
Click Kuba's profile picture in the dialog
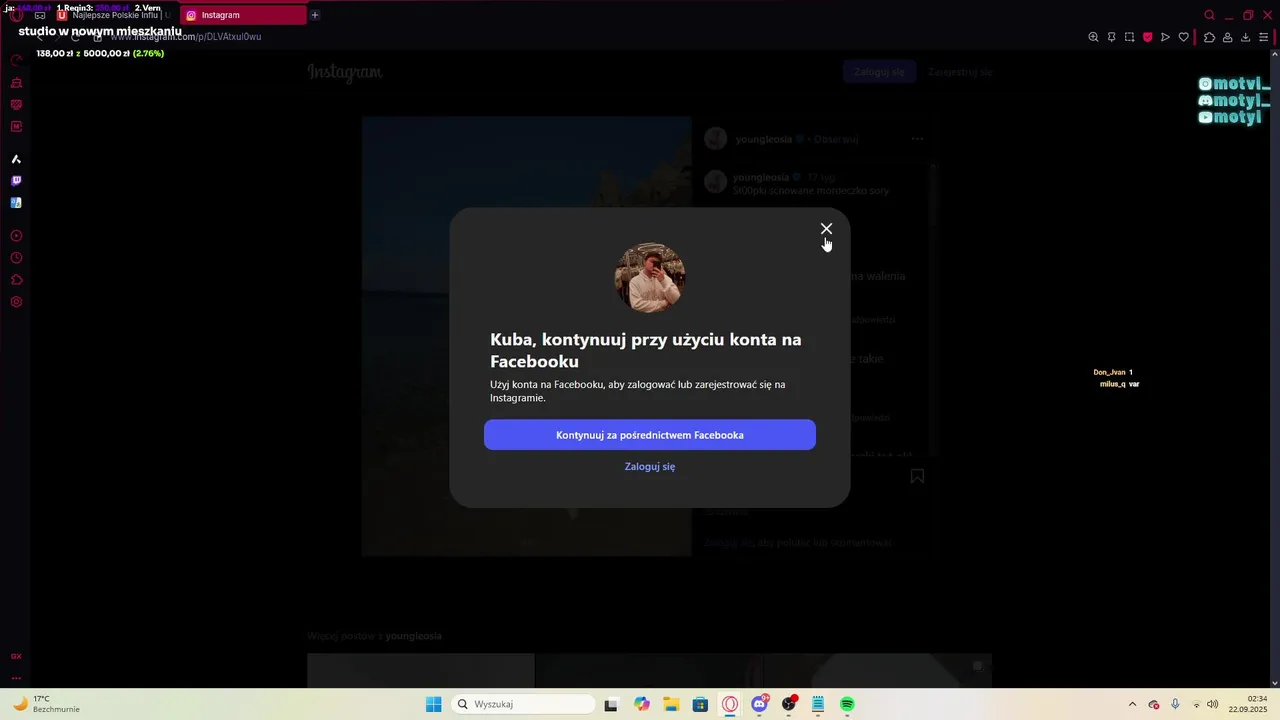click(x=650, y=278)
